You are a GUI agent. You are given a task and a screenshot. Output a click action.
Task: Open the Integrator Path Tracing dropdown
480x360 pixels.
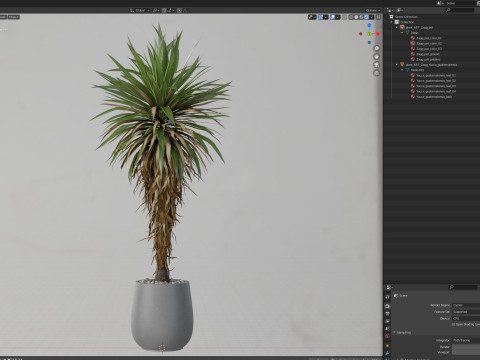coord(466,340)
